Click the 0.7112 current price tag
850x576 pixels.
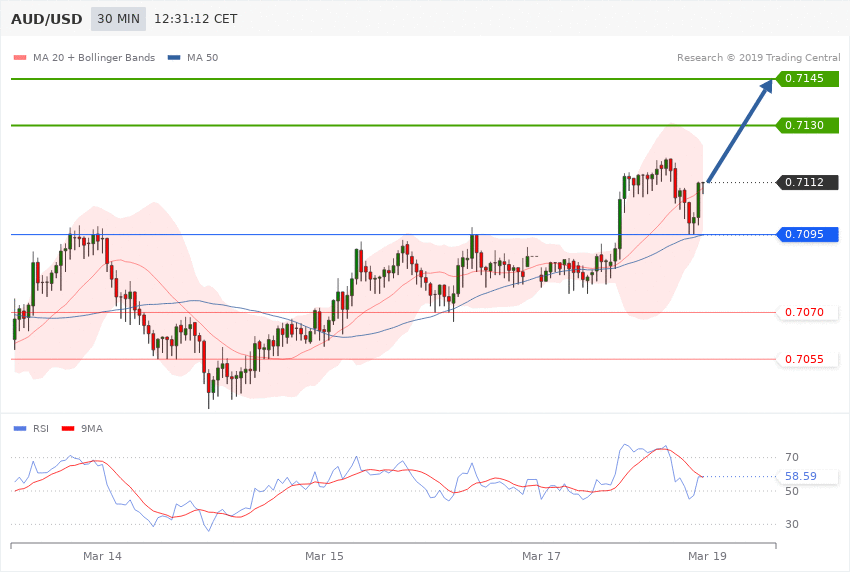pyautogui.click(x=808, y=182)
